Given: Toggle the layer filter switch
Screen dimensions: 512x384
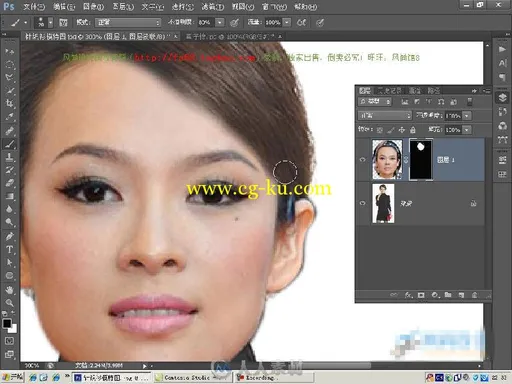Looking at the screenshot, I should [470, 102].
